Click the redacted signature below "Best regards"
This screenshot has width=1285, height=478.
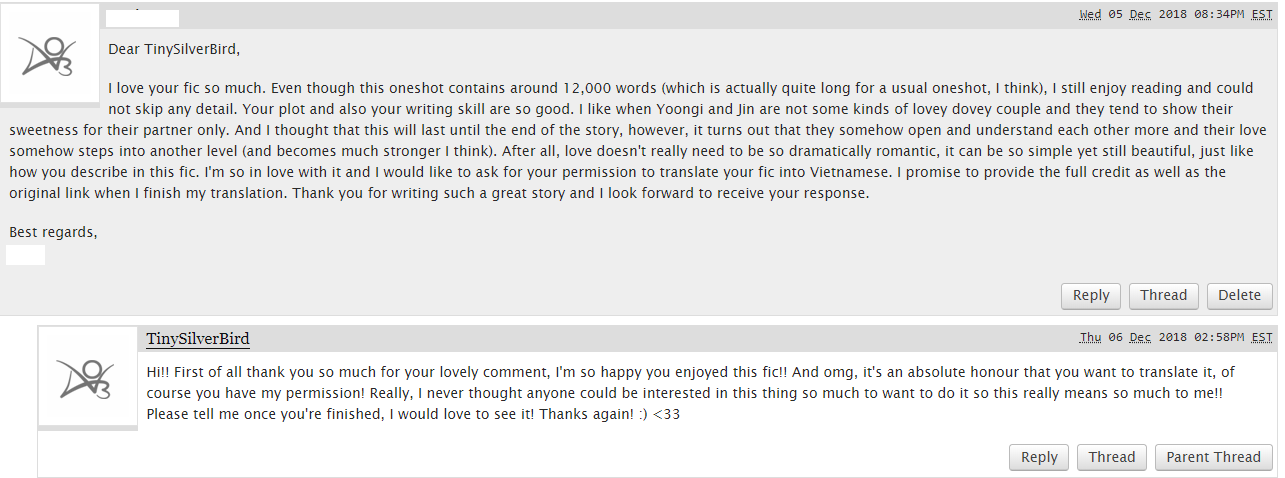coord(25,255)
